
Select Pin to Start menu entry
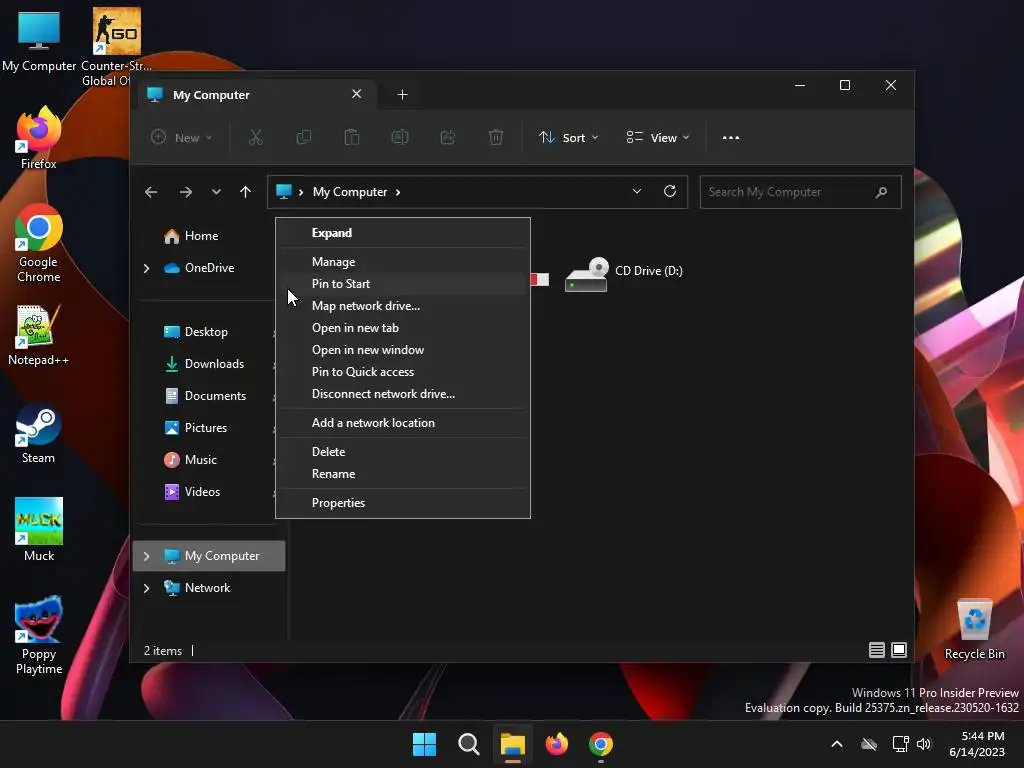[x=403, y=283]
